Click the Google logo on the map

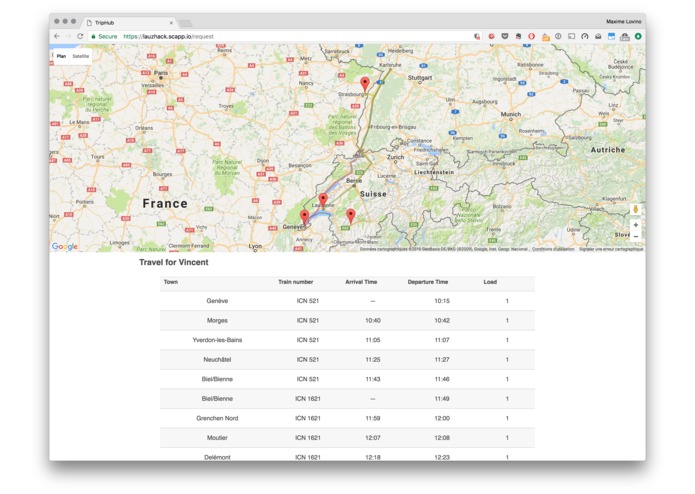click(65, 246)
